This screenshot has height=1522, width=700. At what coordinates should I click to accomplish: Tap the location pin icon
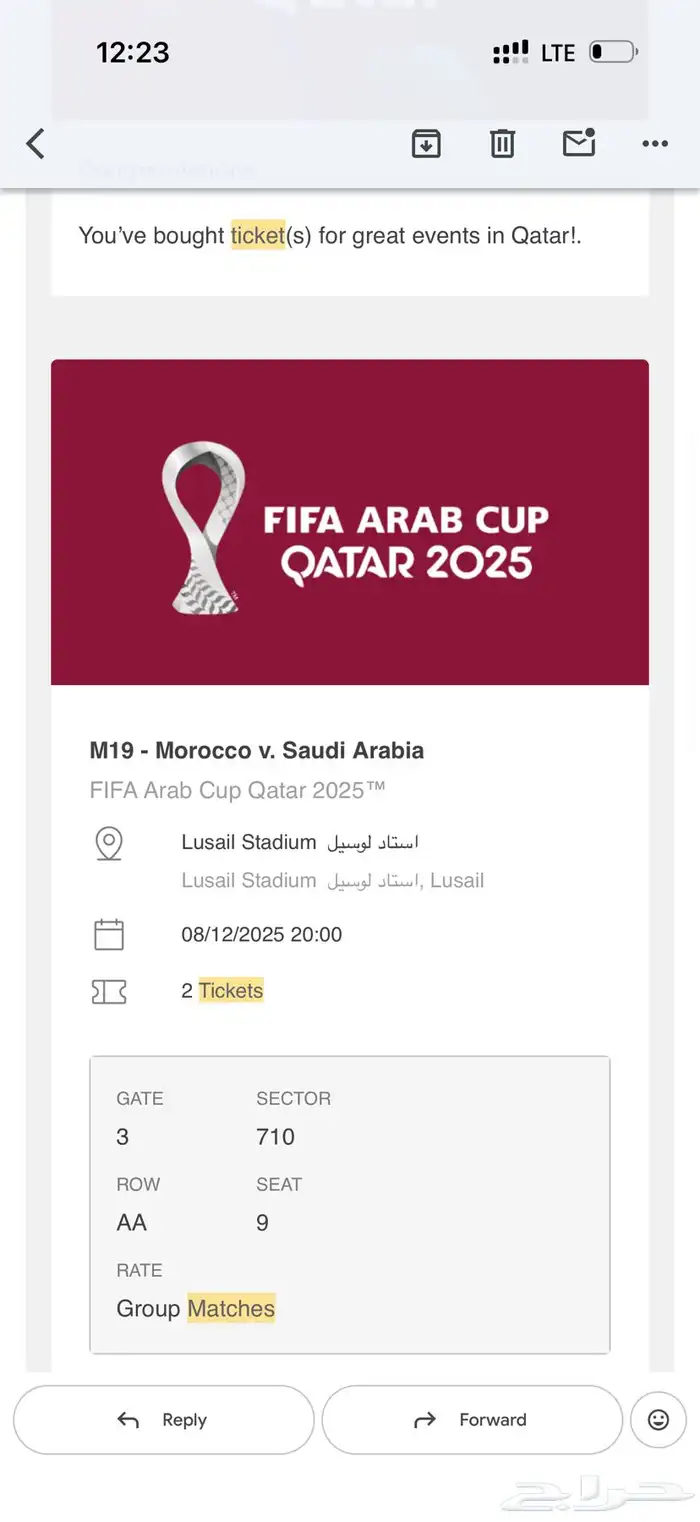[109, 843]
